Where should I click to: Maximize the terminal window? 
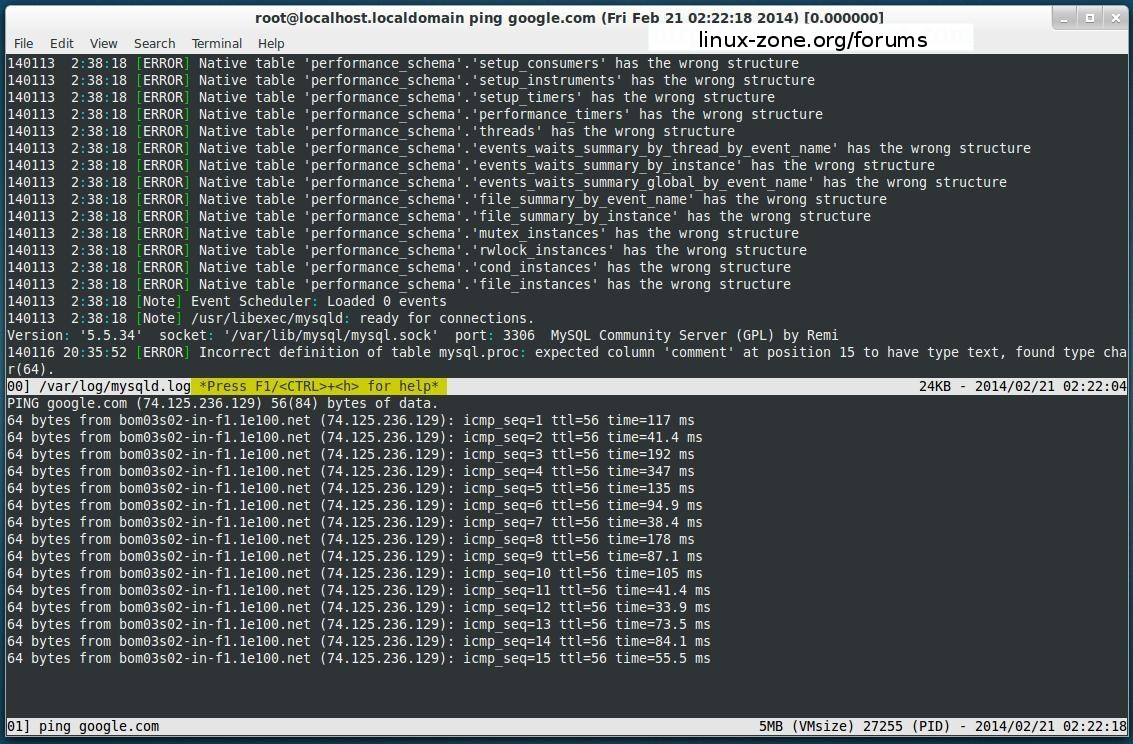pos(1089,17)
